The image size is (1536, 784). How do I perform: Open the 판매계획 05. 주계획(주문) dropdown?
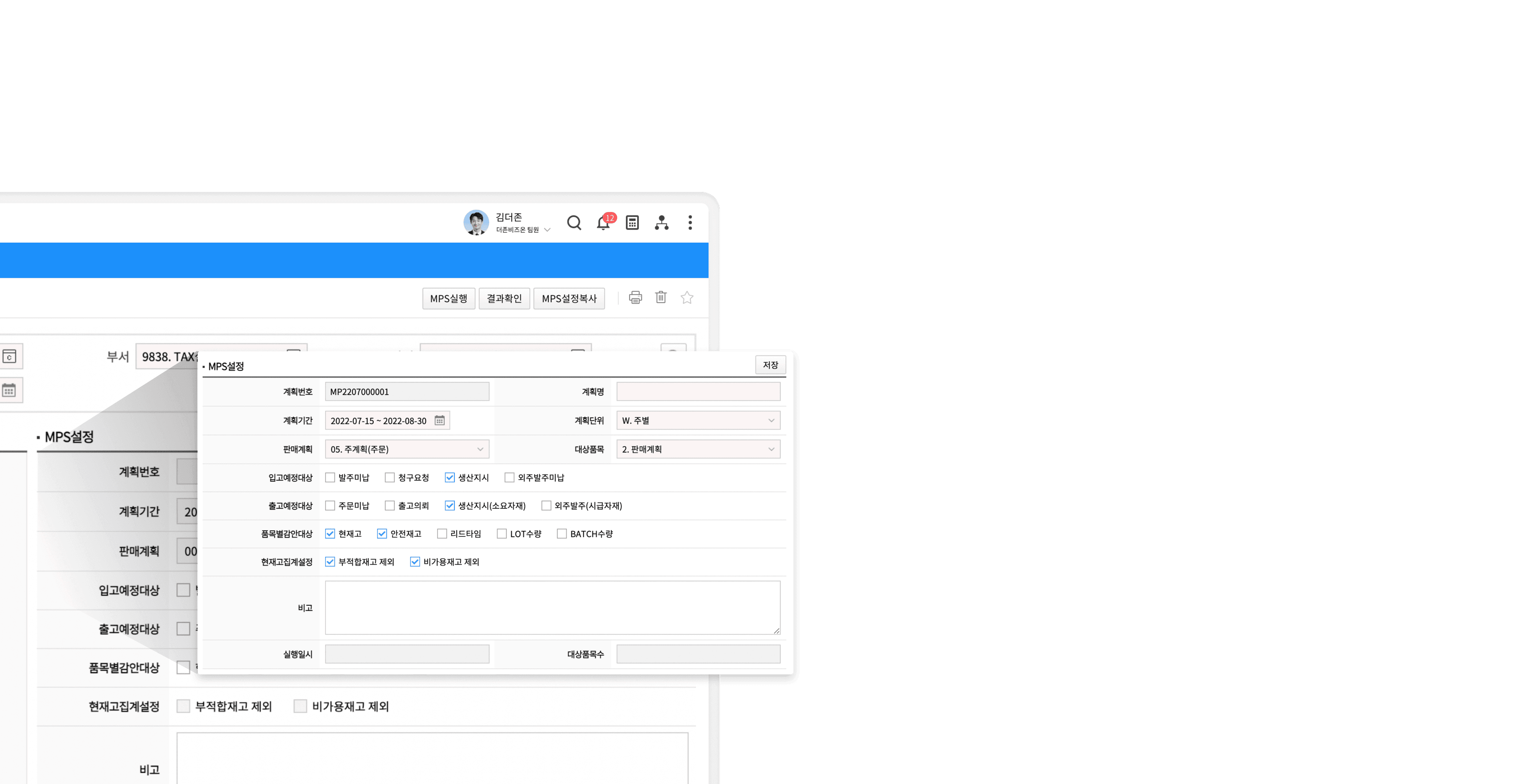pos(407,449)
